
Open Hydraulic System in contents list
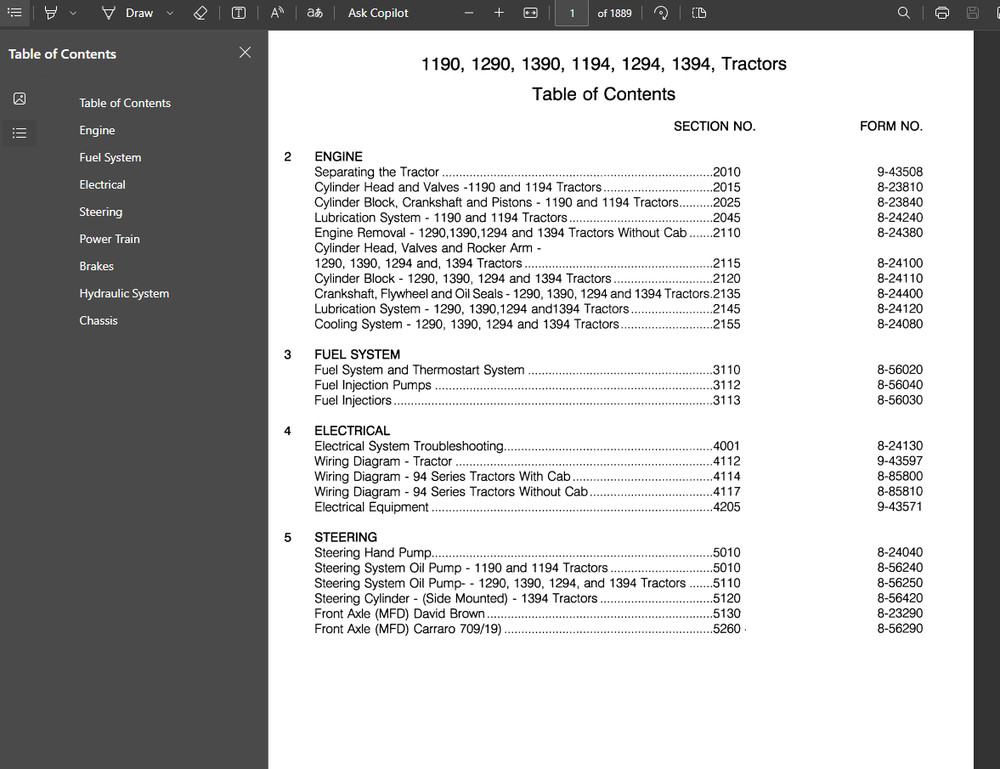pos(124,293)
